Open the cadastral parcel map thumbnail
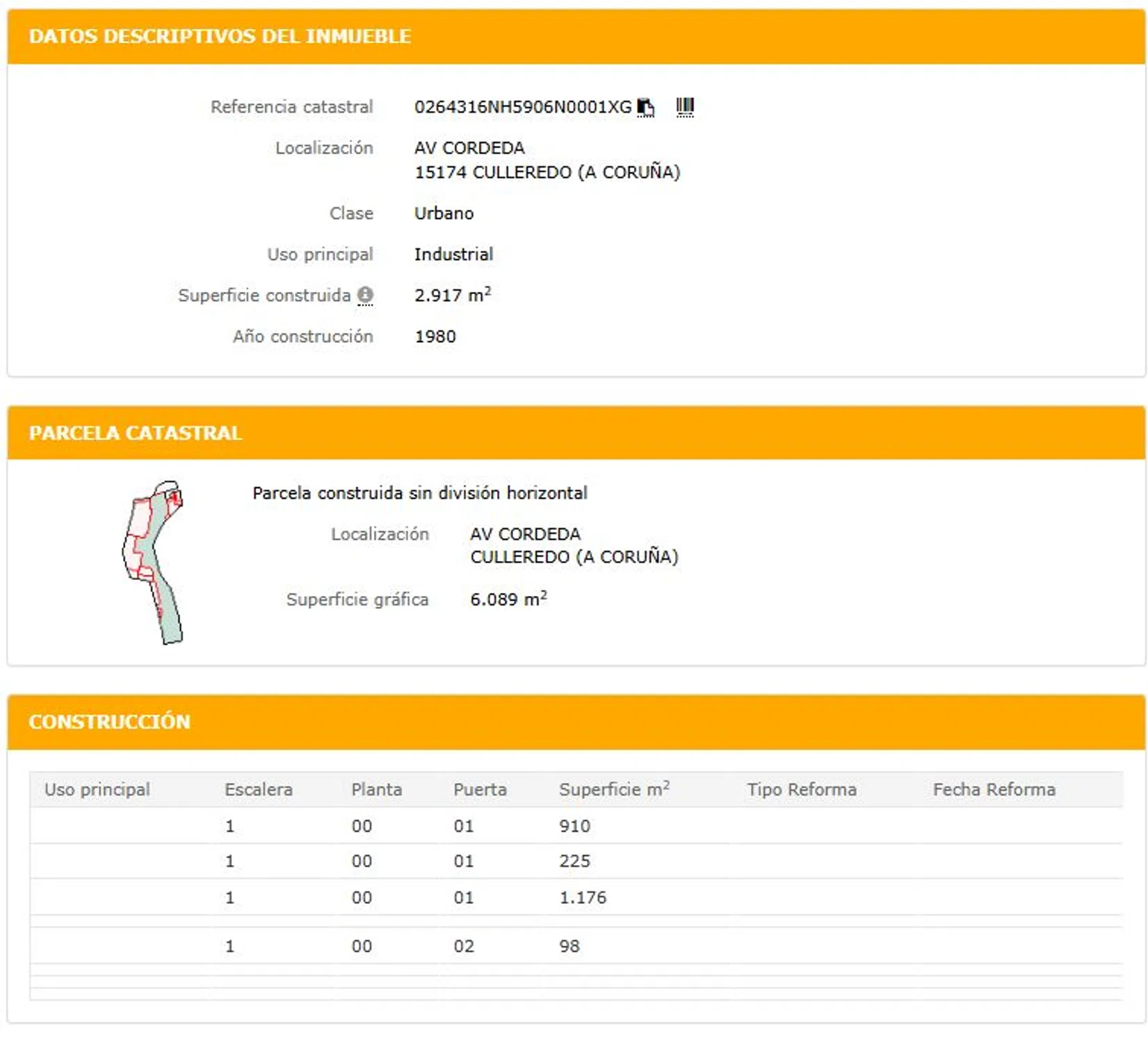The width and height of the screenshot is (1148, 1043). [154, 562]
